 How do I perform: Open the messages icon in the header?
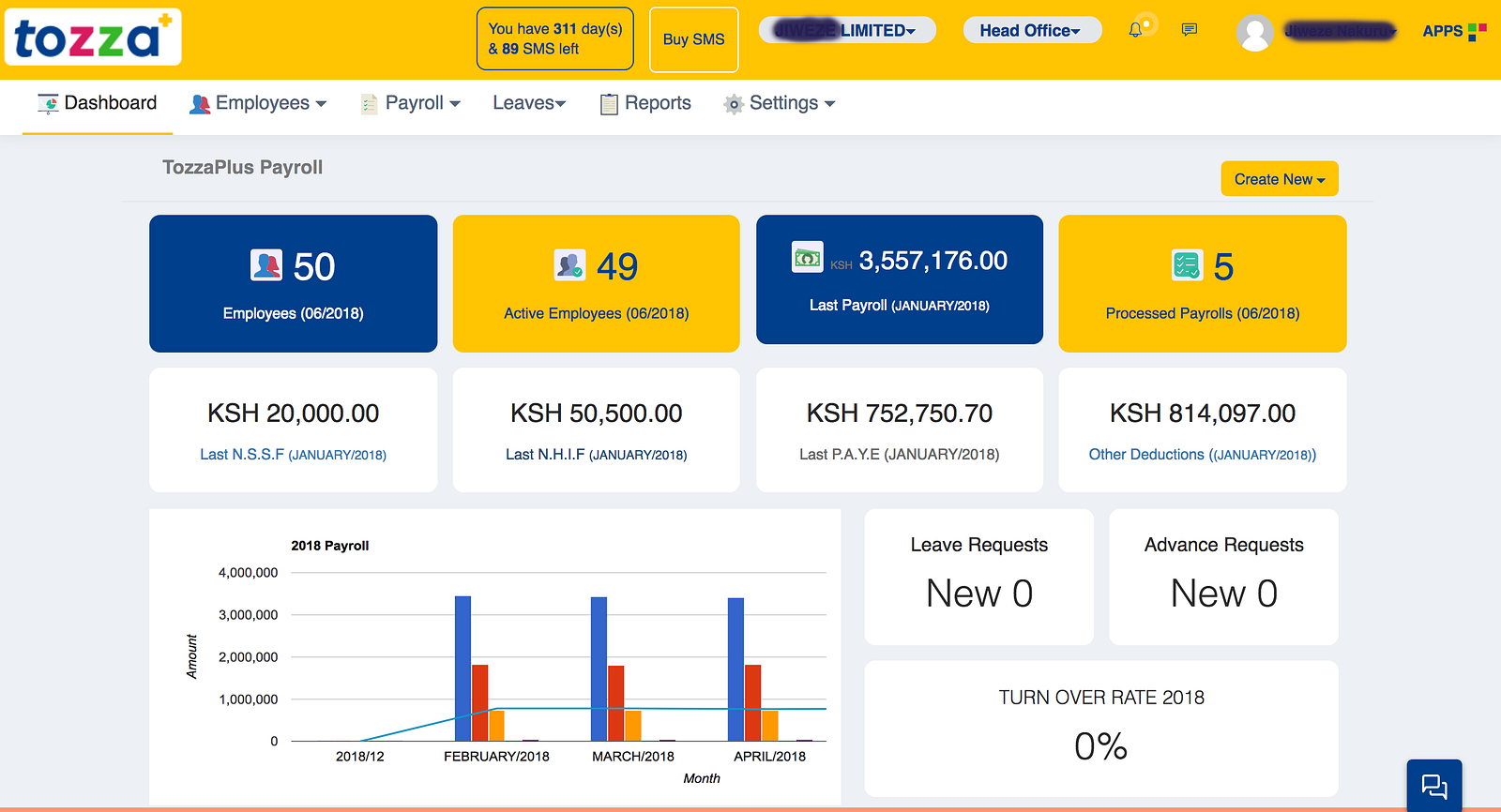point(1190,30)
